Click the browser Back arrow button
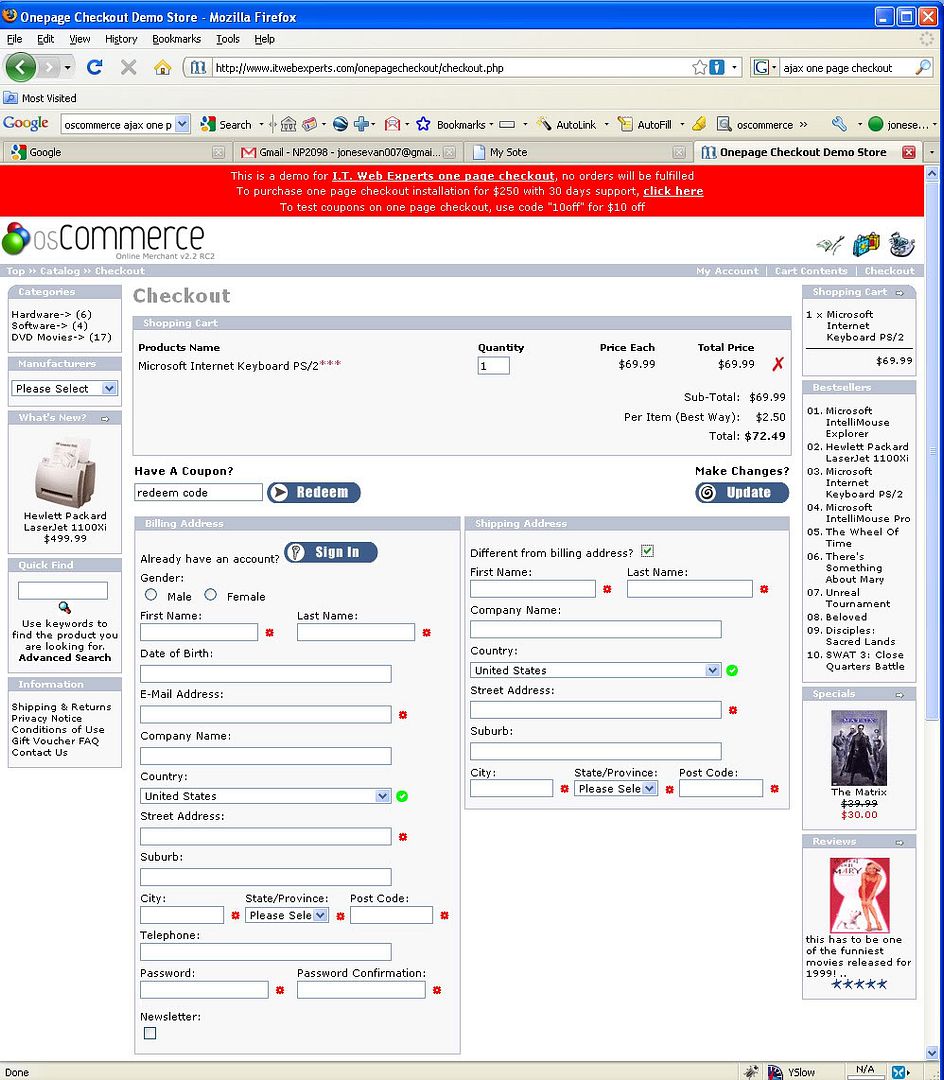This screenshot has width=944, height=1080. [21, 67]
